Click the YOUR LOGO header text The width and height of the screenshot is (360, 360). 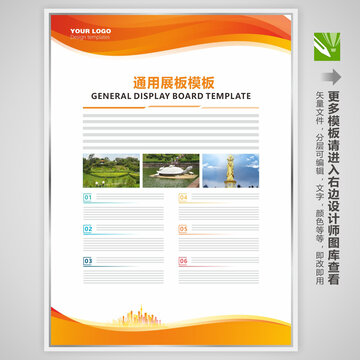point(91,31)
